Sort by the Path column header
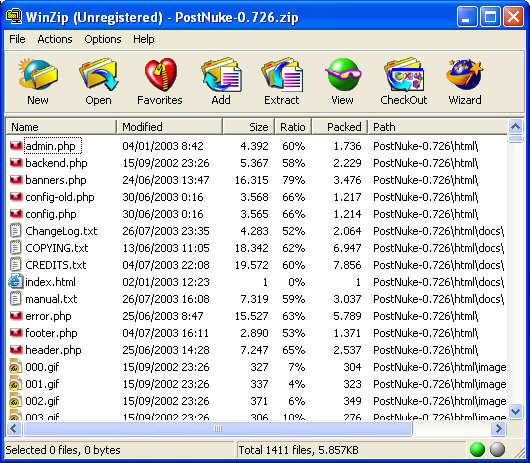The height and width of the screenshot is (463, 530). tap(437, 127)
